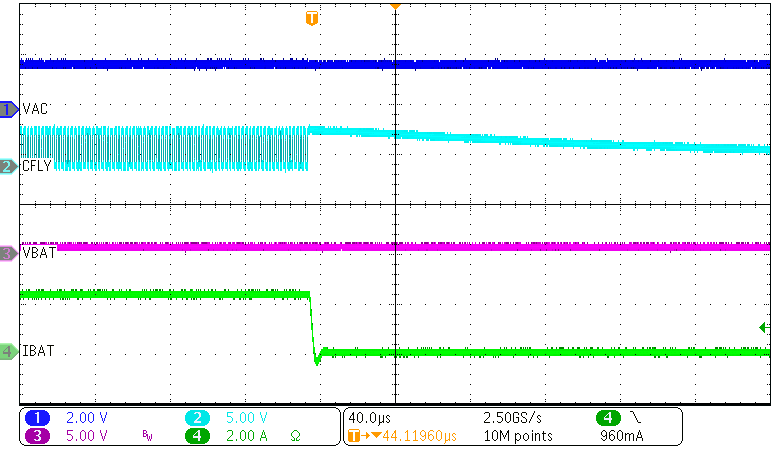Click the ohm termination symbol for channel 4

pyautogui.click(x=295, y=436)
